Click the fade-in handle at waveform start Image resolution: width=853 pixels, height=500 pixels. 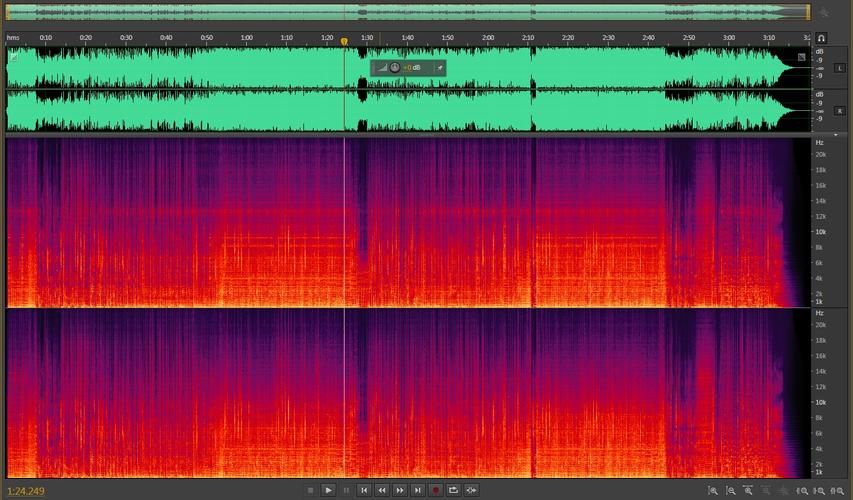point(14,56)
